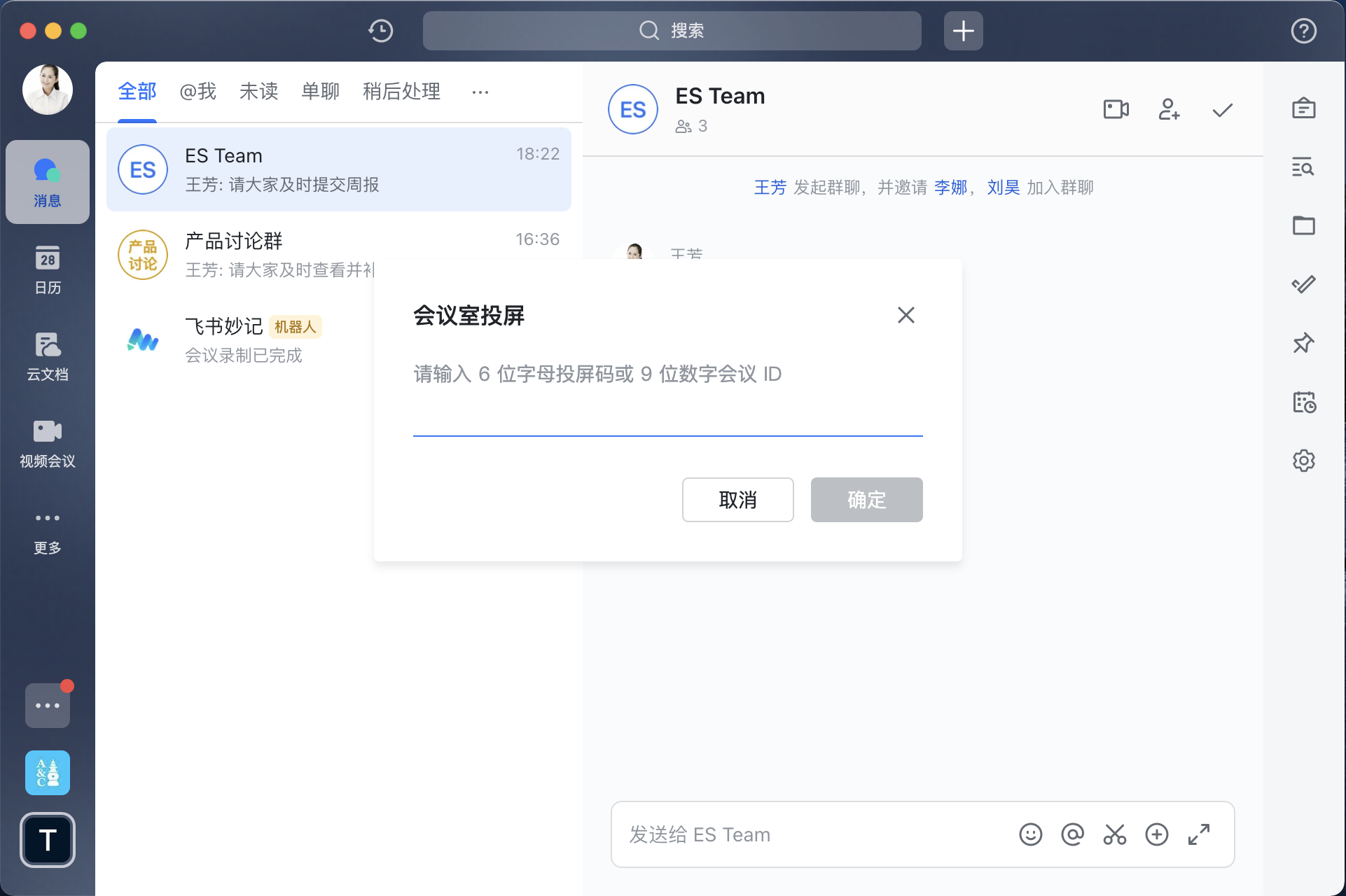Open the help question mark icon
Screen dimensions: 1346x896
pyautogui.click(x=1303, y=31)
